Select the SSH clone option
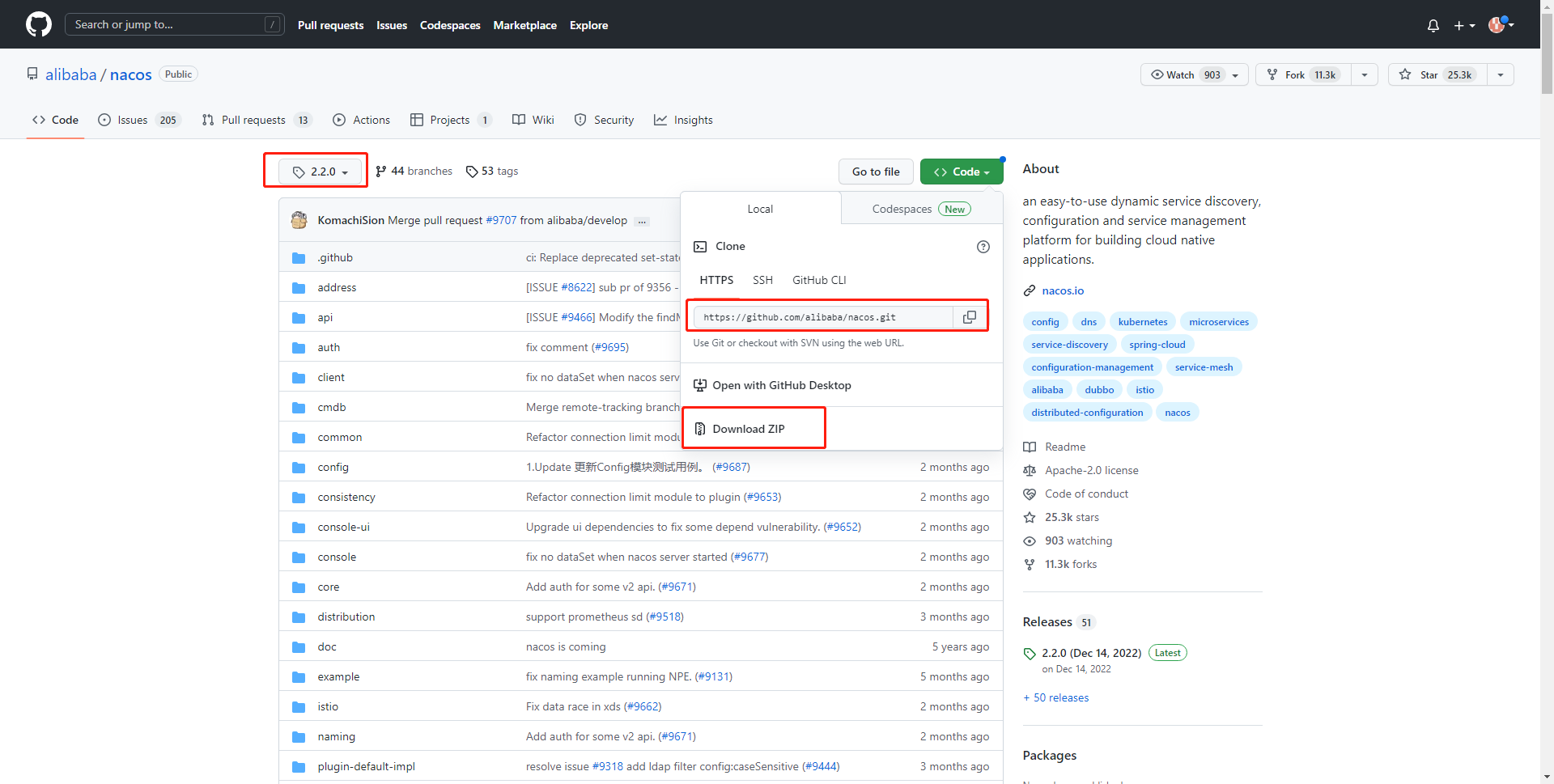 (762, 280)
